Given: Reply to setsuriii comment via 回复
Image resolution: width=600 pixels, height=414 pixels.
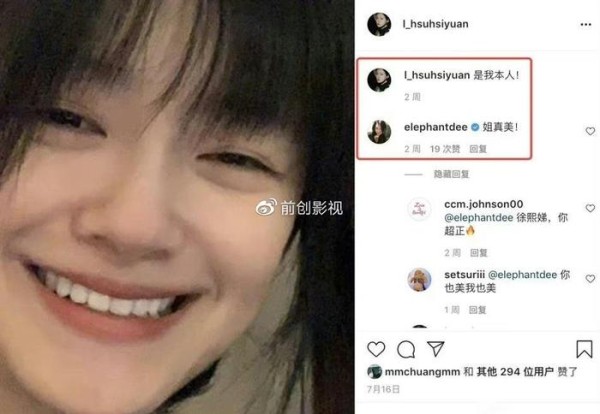Looking at the screenshot, I should (478, 310).
